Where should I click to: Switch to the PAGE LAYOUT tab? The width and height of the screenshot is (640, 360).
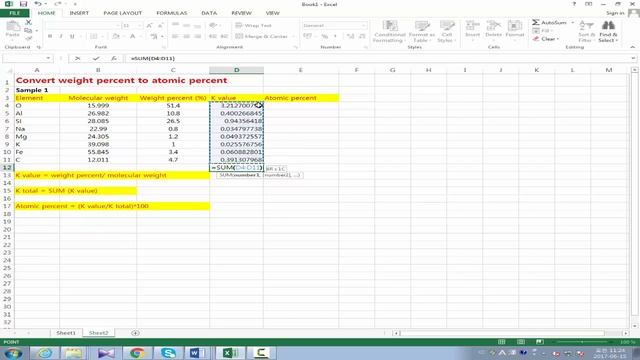coord(122,13)
